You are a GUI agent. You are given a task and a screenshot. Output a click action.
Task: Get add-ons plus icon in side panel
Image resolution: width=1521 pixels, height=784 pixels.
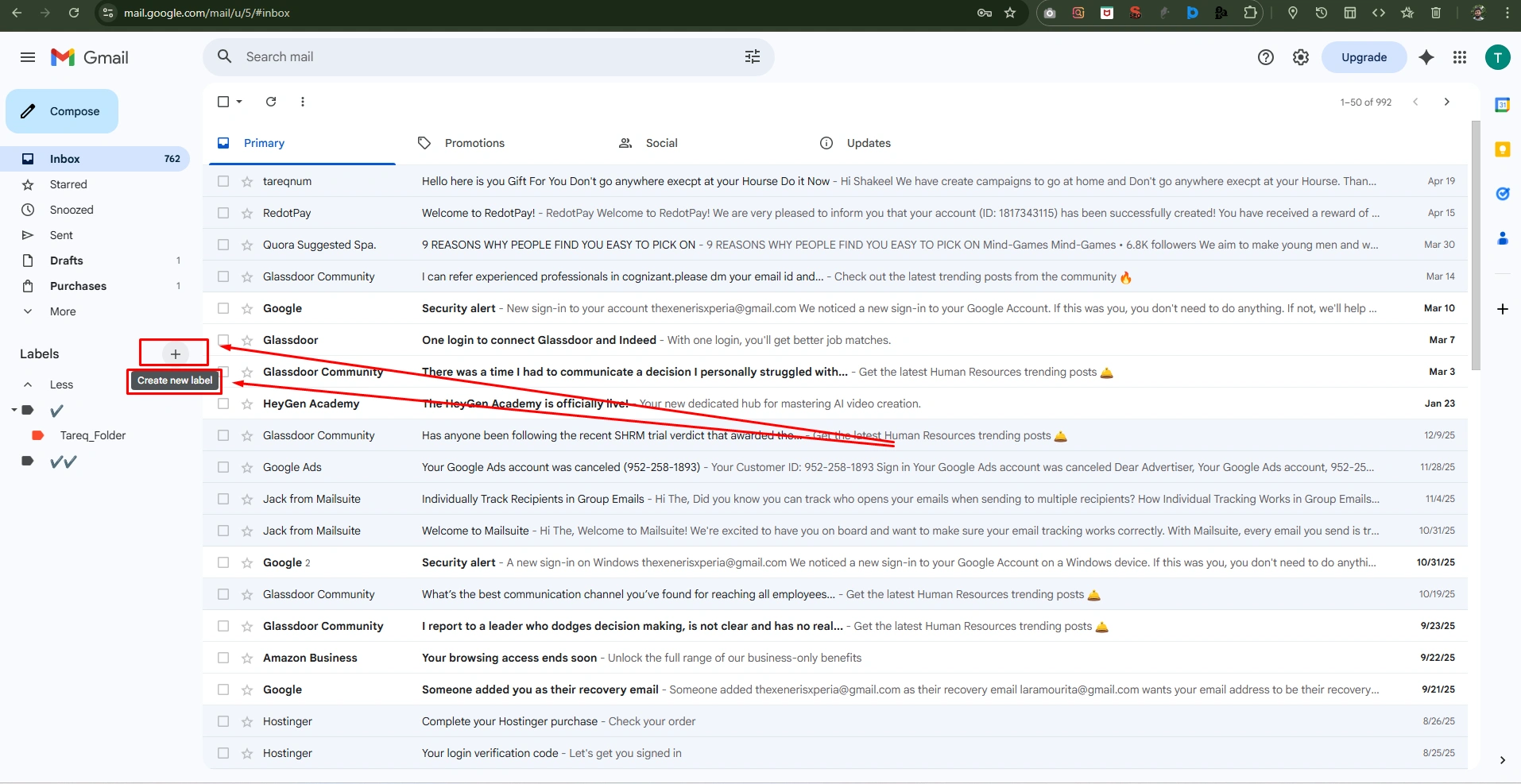(x=1502, y=309)
